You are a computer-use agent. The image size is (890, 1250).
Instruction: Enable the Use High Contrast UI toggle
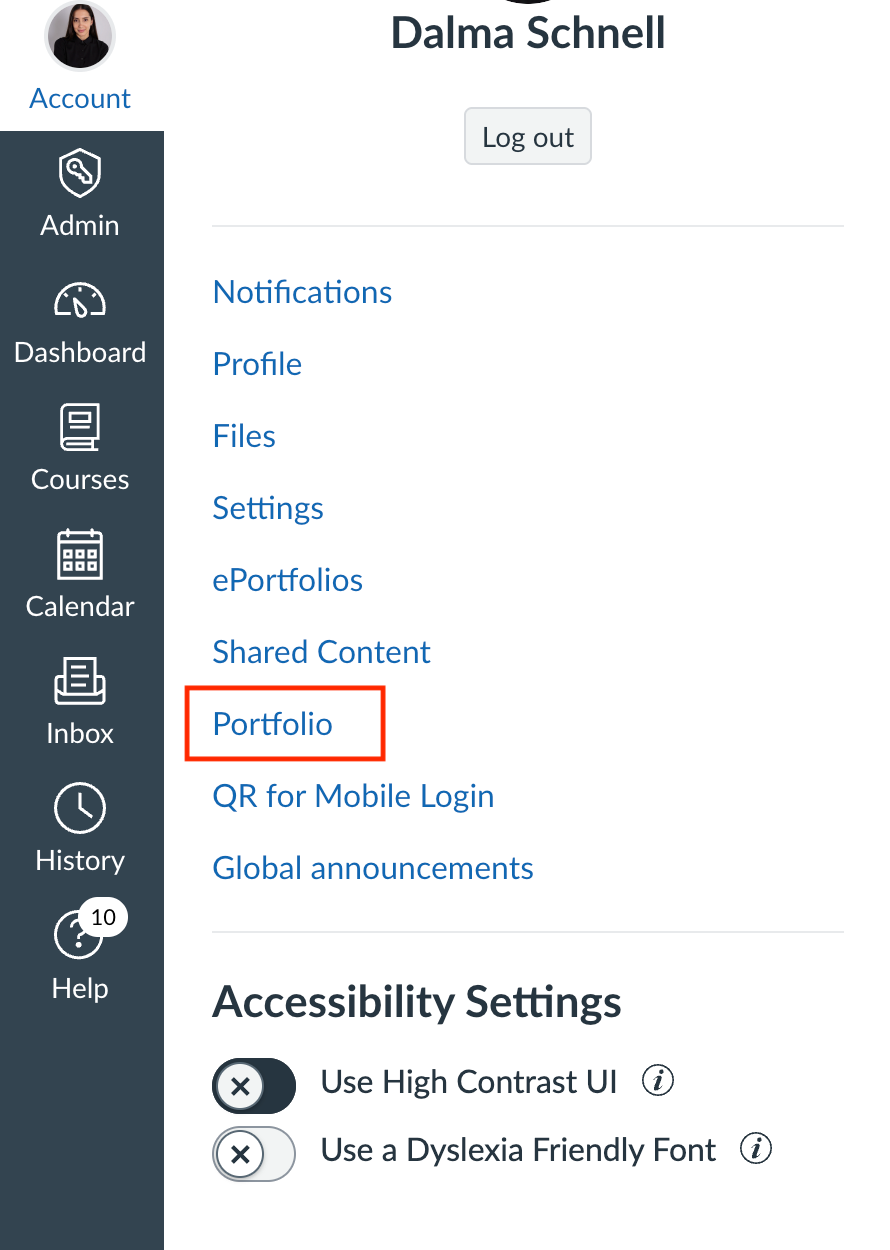[254, 1086]
